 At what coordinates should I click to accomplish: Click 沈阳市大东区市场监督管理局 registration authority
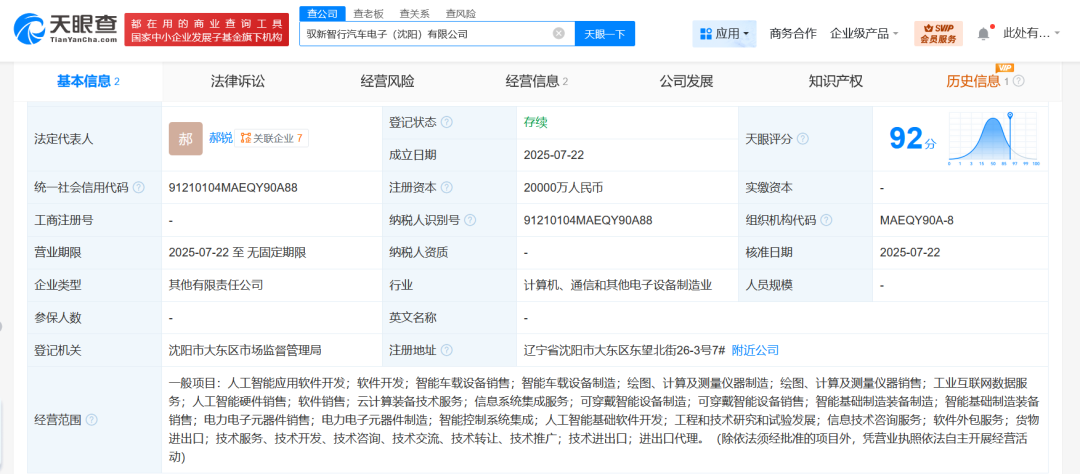[245, 350]
